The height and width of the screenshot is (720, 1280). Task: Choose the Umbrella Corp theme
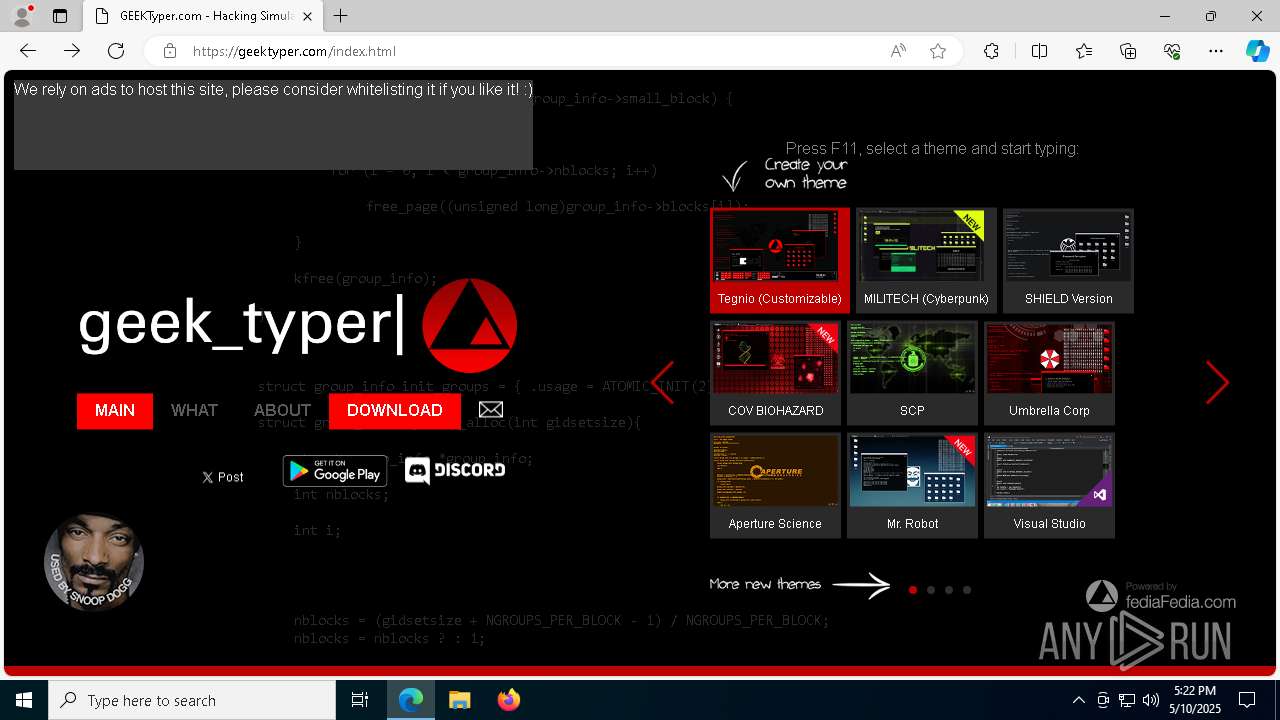pos(1049,373)
